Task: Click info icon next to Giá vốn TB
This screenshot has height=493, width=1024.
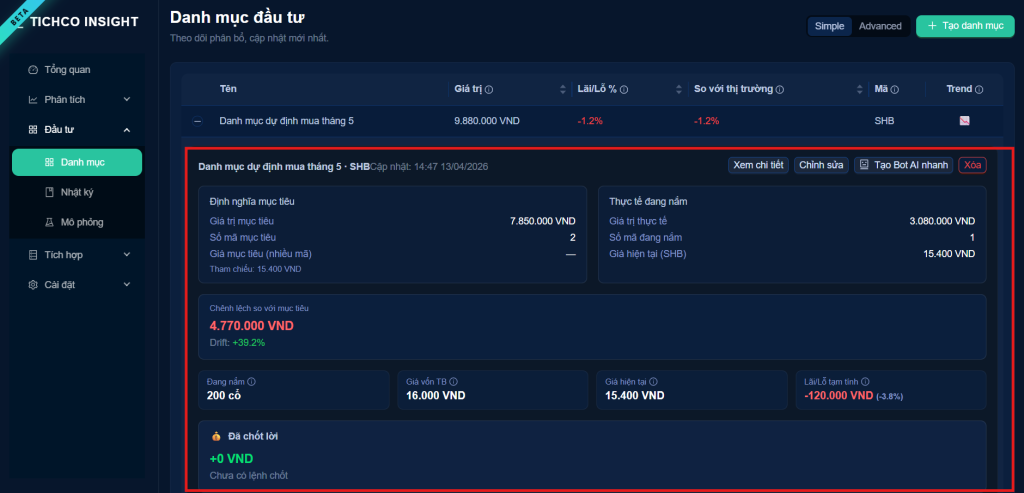Action: point(455,382)
